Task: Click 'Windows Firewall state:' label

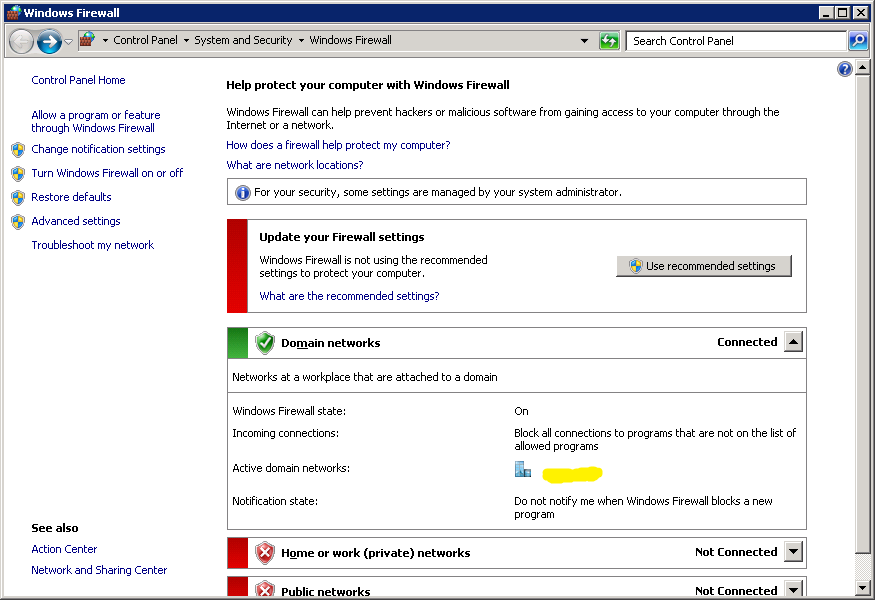Action: click(289, 411)
